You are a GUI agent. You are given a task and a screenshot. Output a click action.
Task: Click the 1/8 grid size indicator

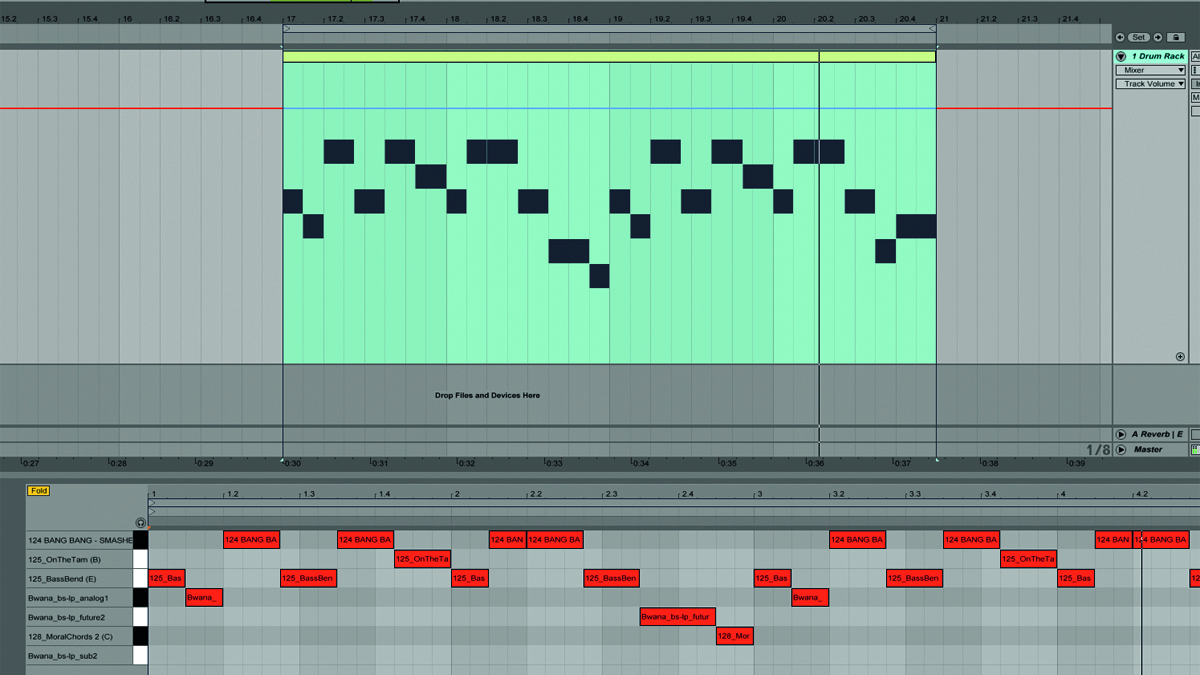pyautogui.click(x=1098, y=451)
